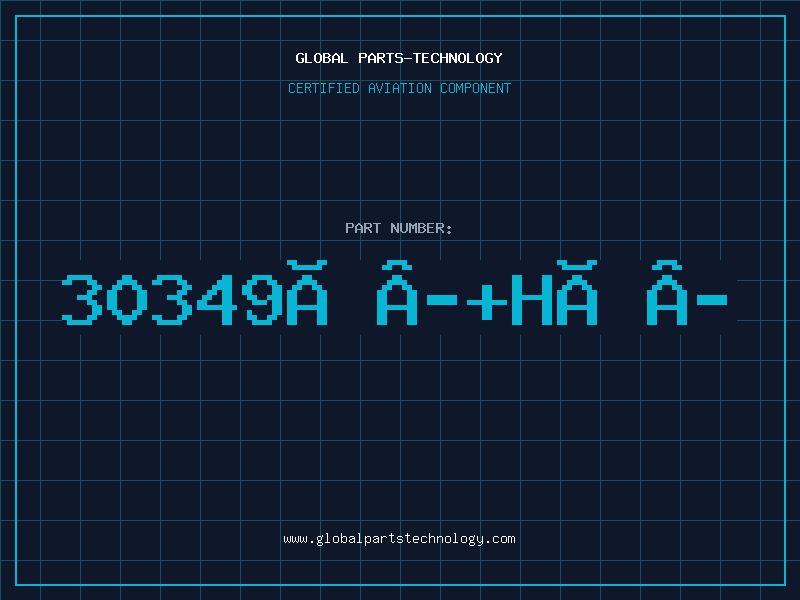Open the www.globalpartstechnology.com link
This screenshot has height=600, width=800.
tap(399, 539)
